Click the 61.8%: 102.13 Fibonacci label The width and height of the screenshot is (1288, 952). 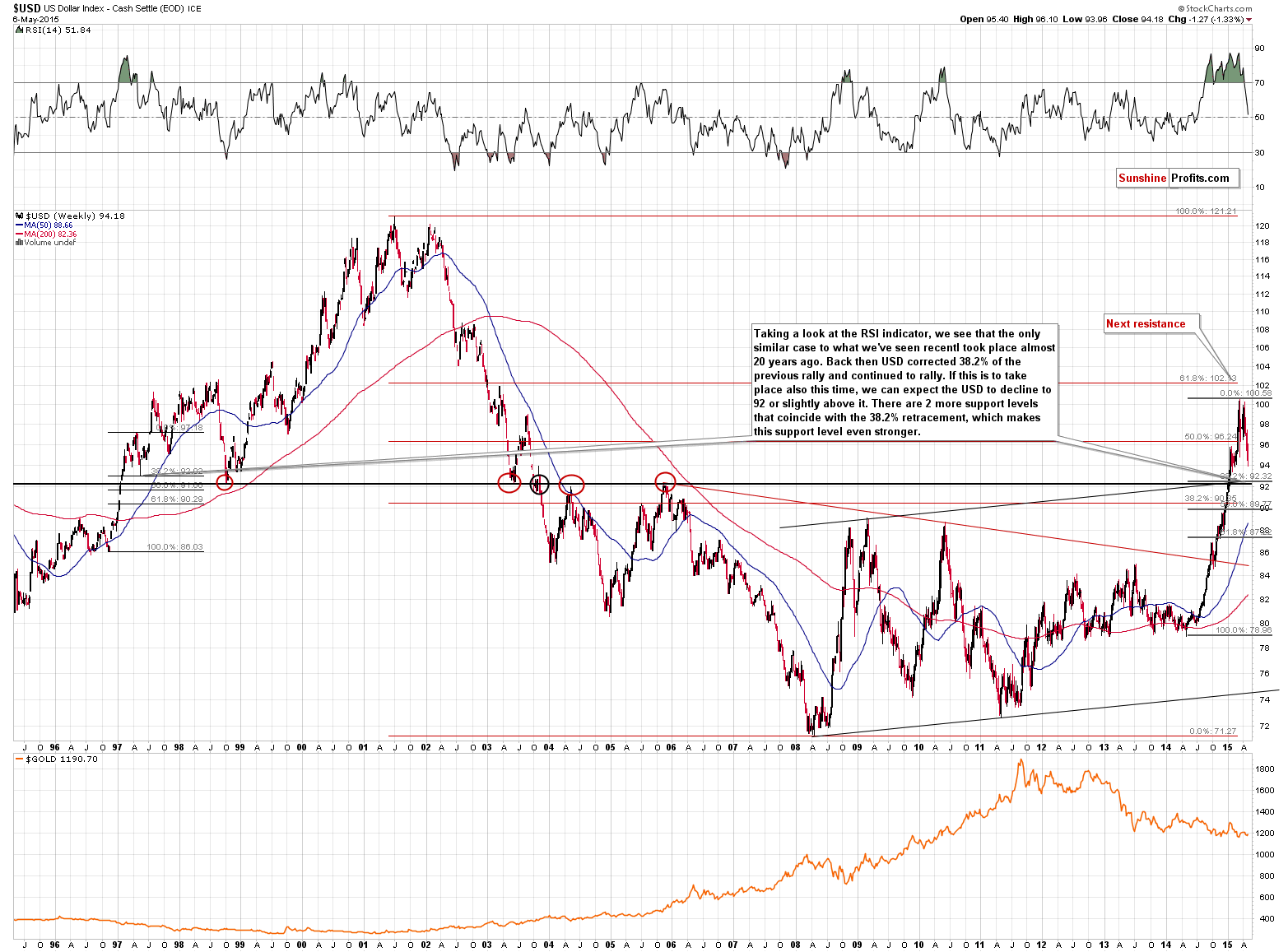pos(1208,378)
